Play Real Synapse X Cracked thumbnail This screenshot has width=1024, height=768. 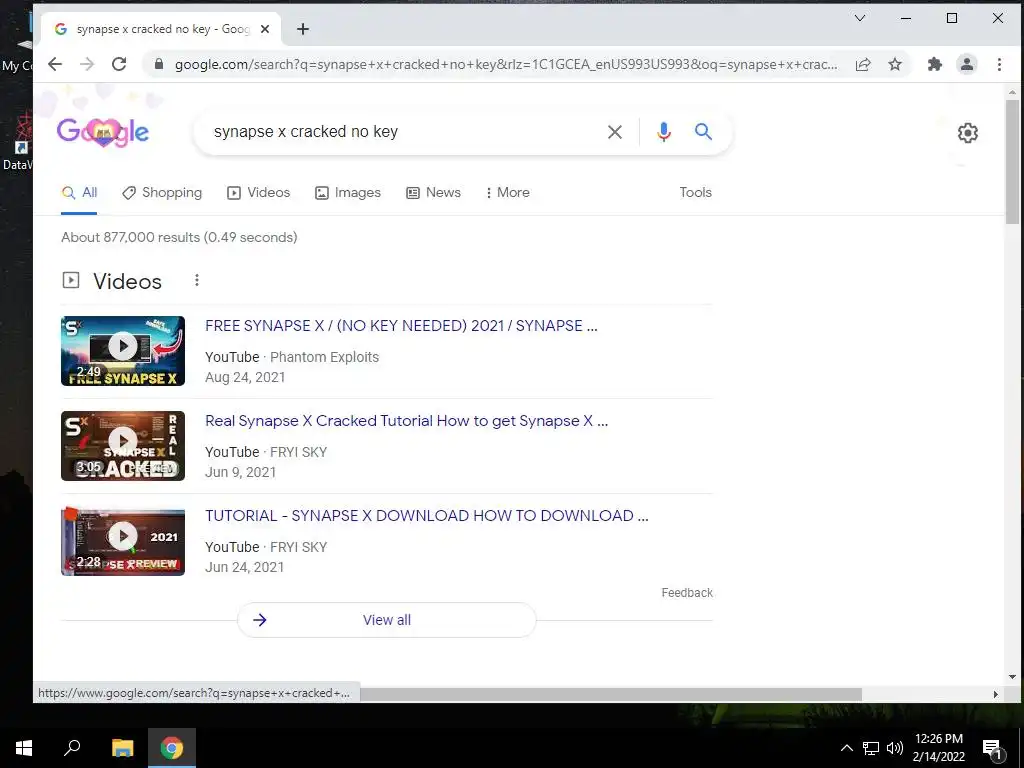pos(123,446)
